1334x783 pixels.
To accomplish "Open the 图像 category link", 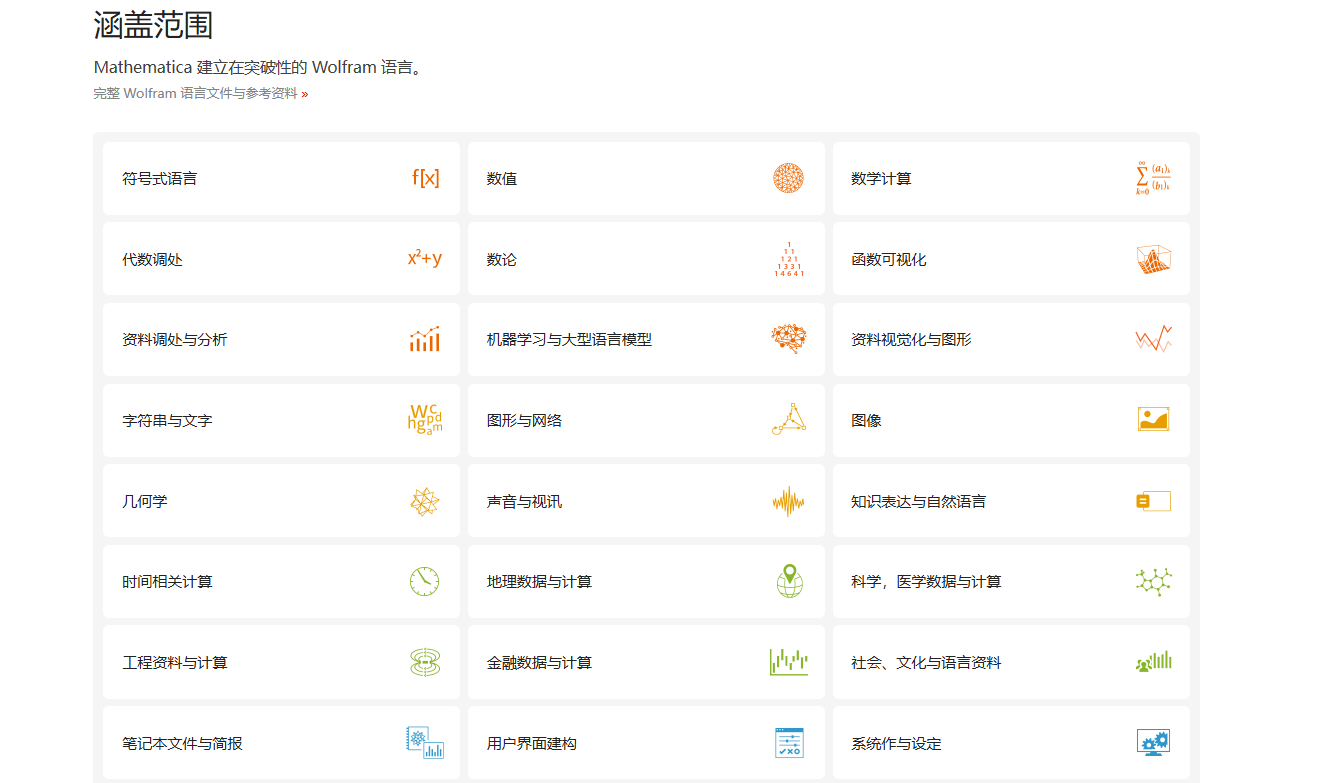I will (x=1011, y=420).
